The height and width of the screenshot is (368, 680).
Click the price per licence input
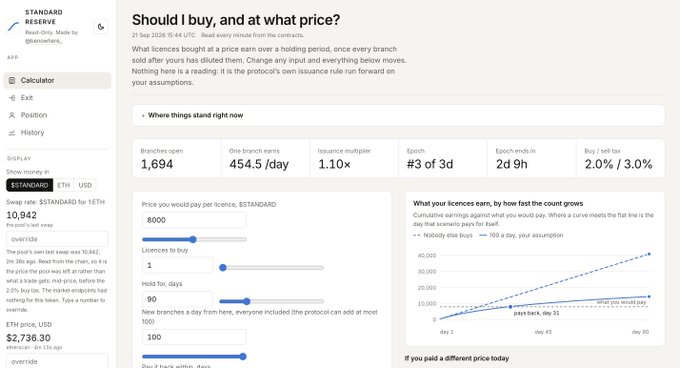click(x=194, y=220)
